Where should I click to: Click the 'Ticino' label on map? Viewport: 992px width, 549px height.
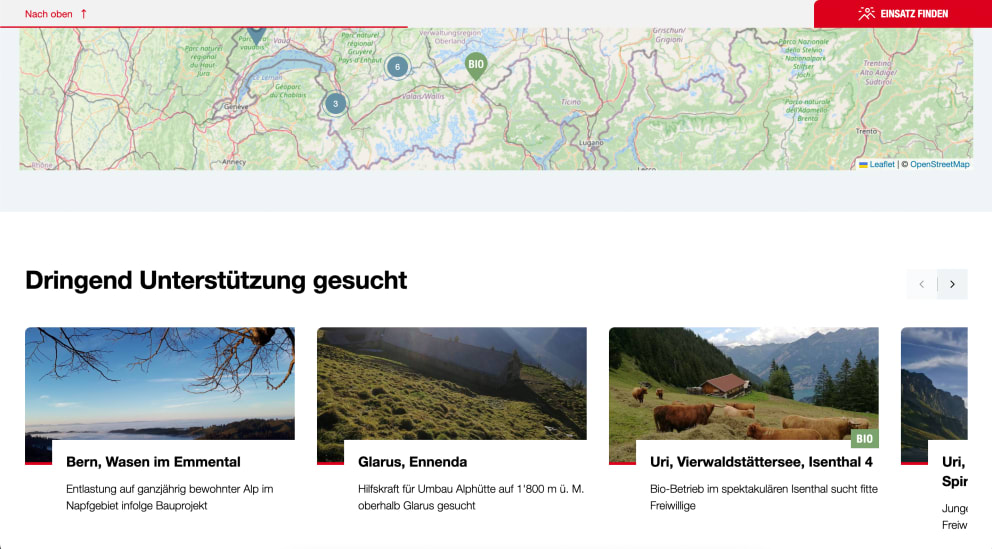point(571,102)
